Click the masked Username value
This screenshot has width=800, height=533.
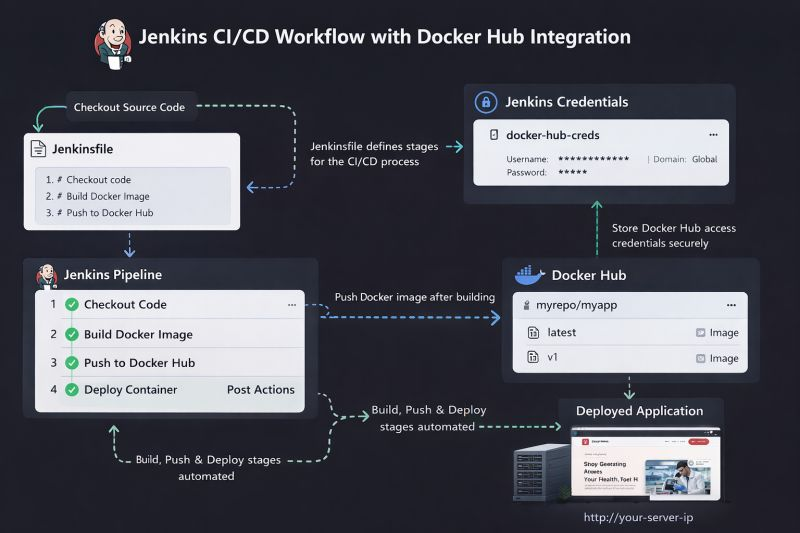593,159
